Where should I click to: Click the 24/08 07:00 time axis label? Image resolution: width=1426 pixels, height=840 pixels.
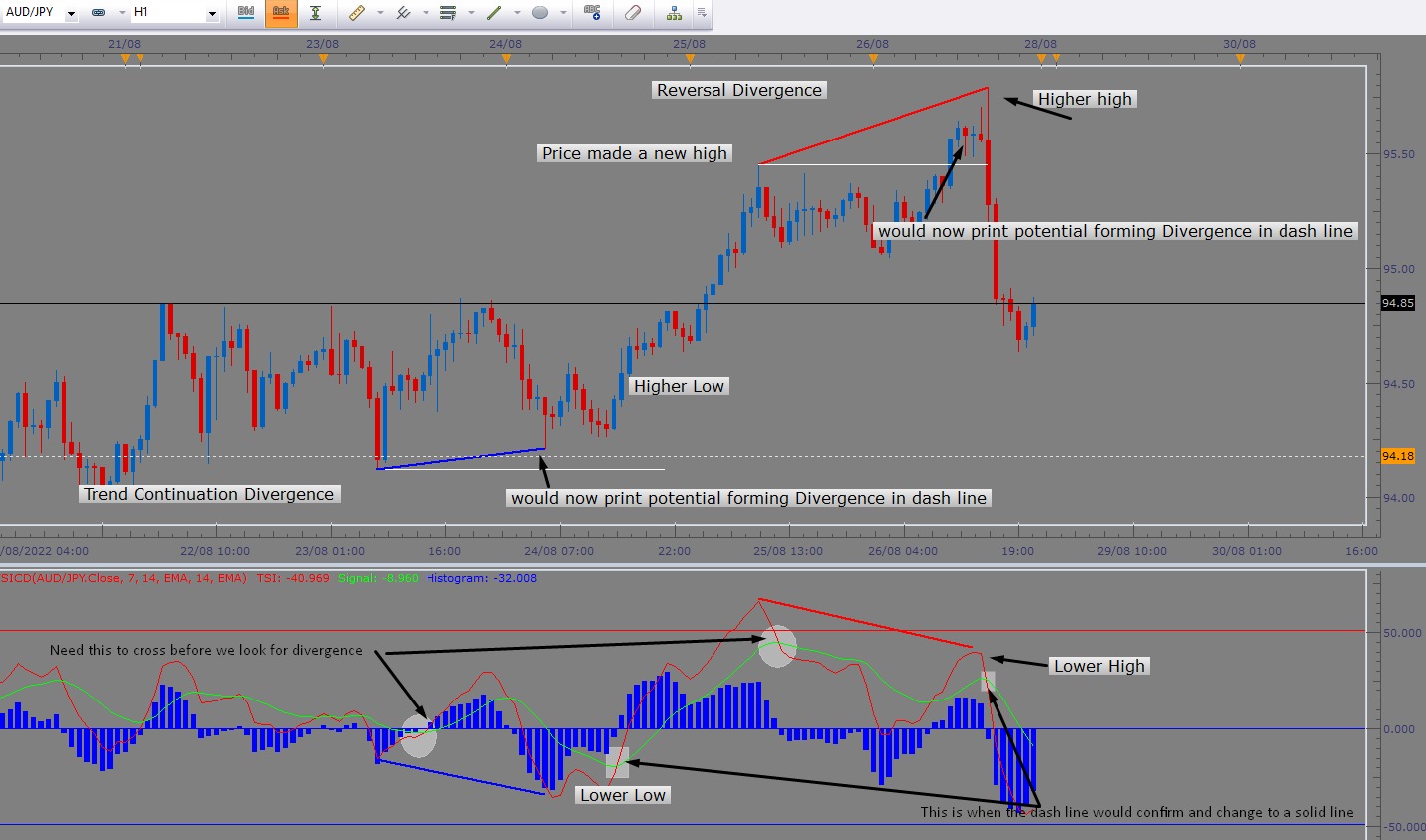[x=559, y=551]
